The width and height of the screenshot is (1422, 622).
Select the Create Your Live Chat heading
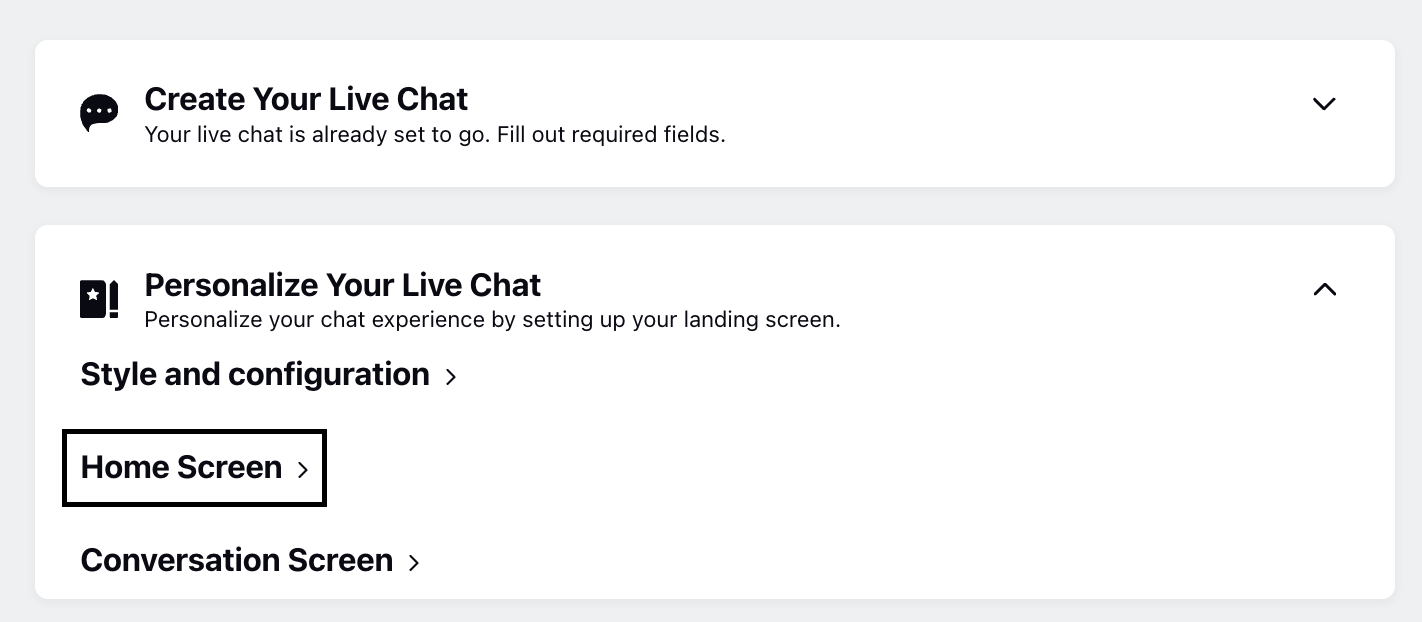pyautogui.click(x=306, y=99)
